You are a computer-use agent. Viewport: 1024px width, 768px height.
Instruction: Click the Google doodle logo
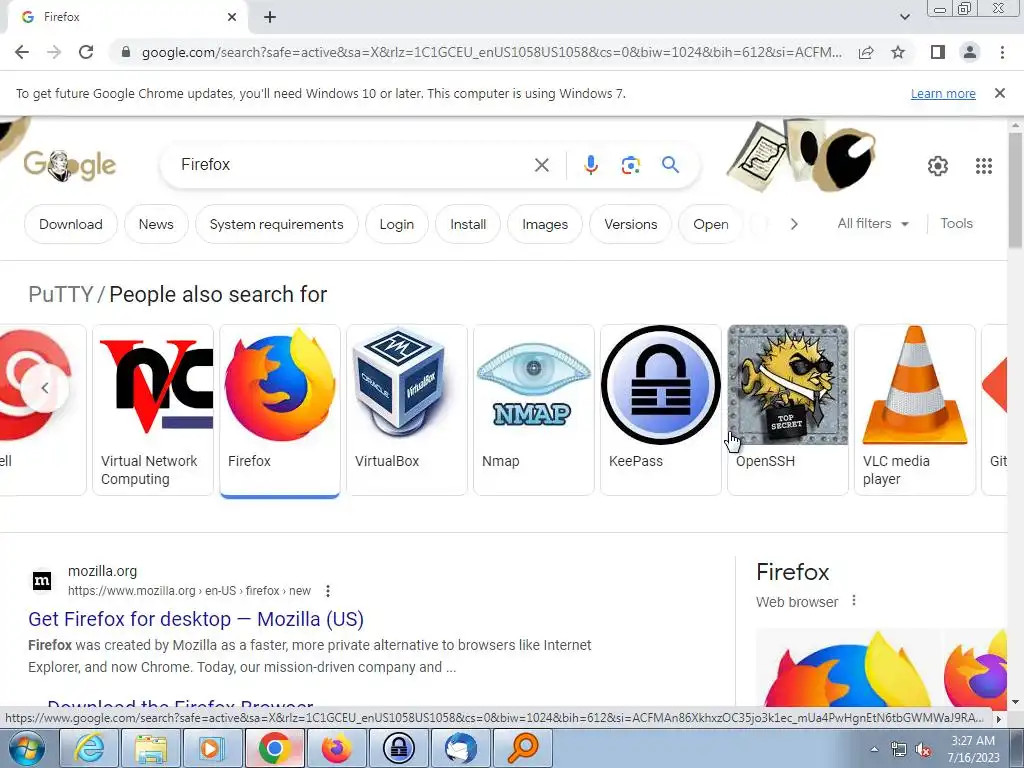click(x=69, y=165)
